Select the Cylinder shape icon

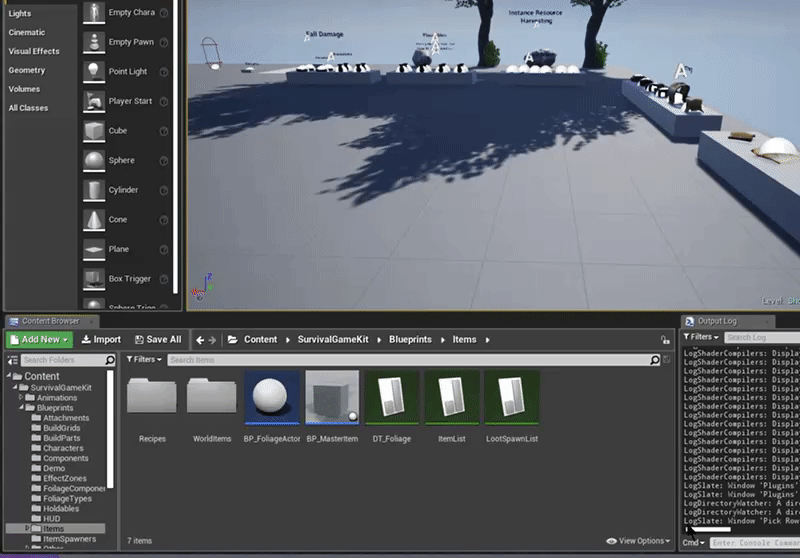(94, 190)
